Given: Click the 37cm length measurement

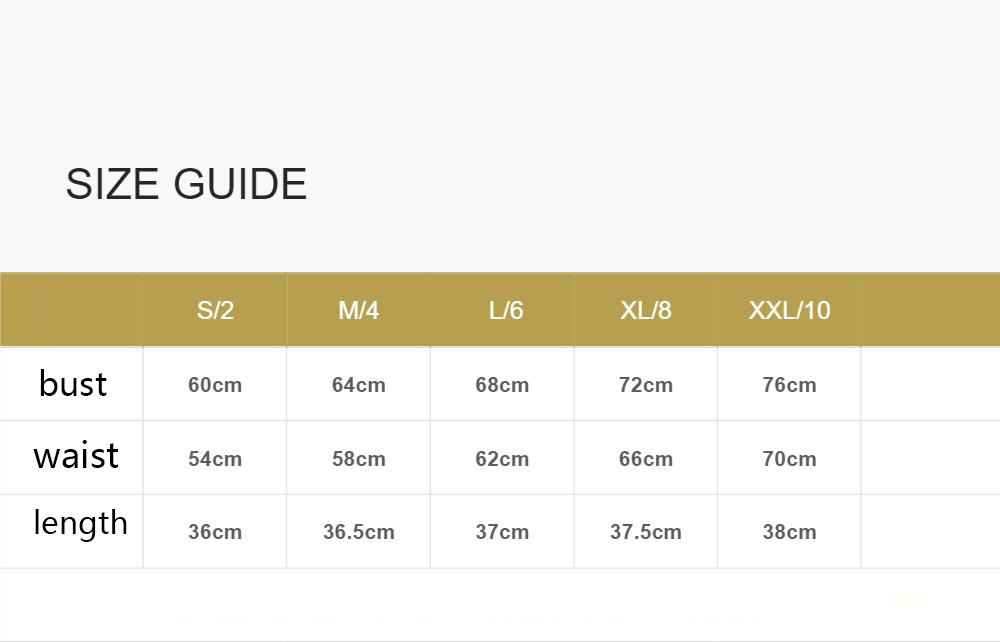Looking at the screenshot, I should pyautogui.click(x=502, y=532).
